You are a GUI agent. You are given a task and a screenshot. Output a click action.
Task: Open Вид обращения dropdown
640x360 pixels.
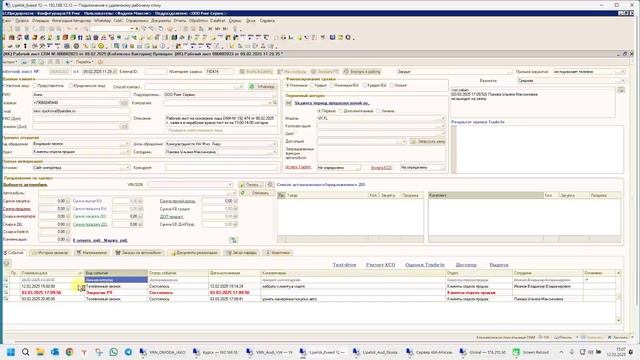(x=127, y=144)
